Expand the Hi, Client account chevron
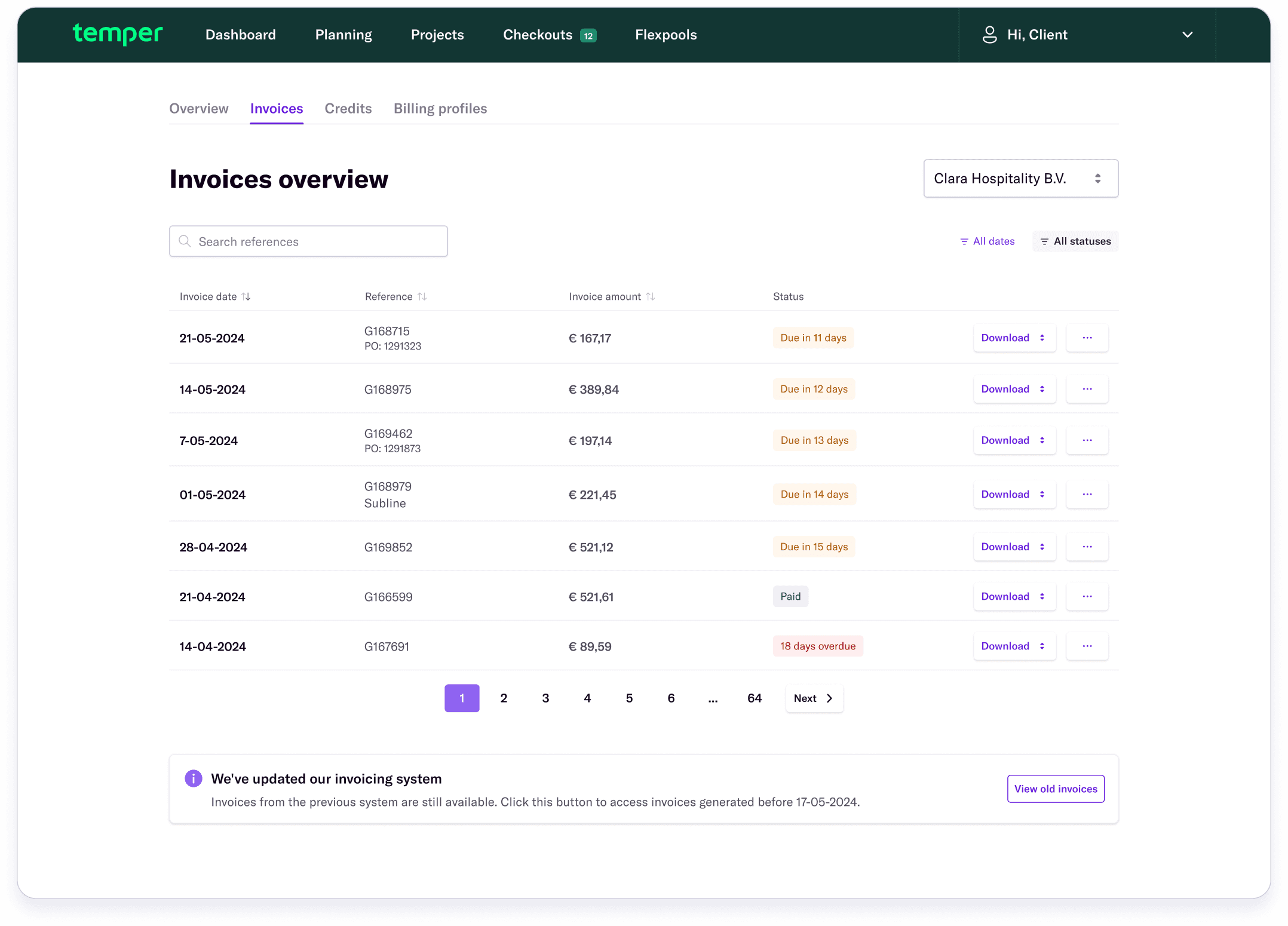Viewport: 1288px width, 926px height. pyautogui.click(x=1187, y=35)
